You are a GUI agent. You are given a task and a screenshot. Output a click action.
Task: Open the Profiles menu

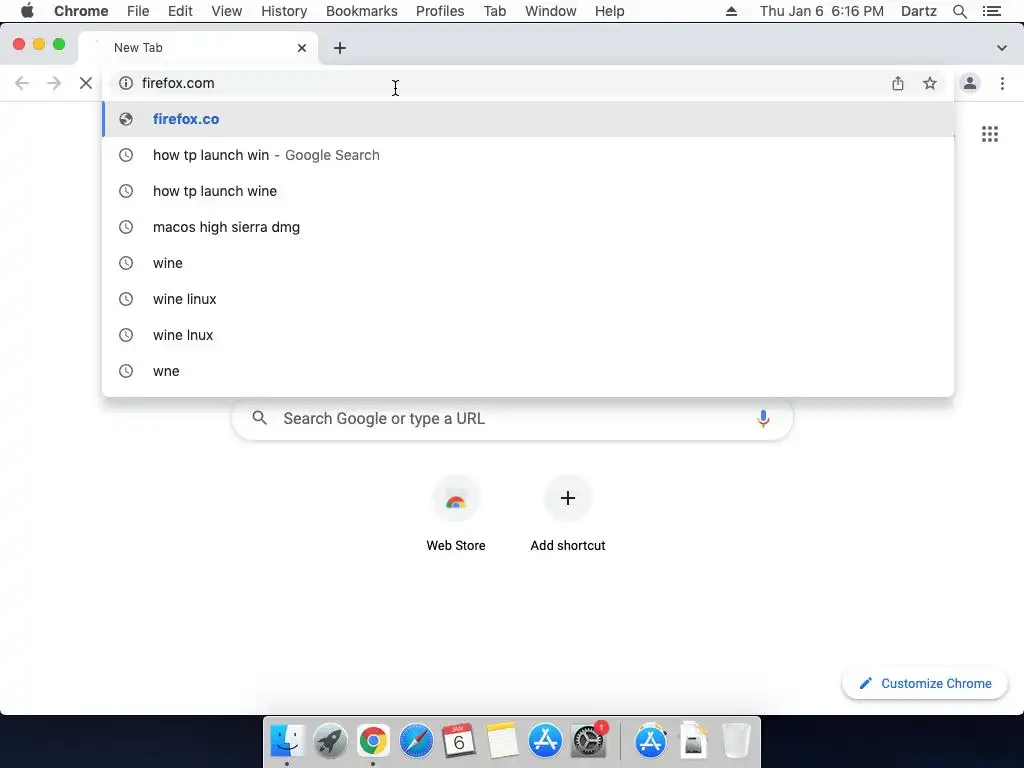440,11
